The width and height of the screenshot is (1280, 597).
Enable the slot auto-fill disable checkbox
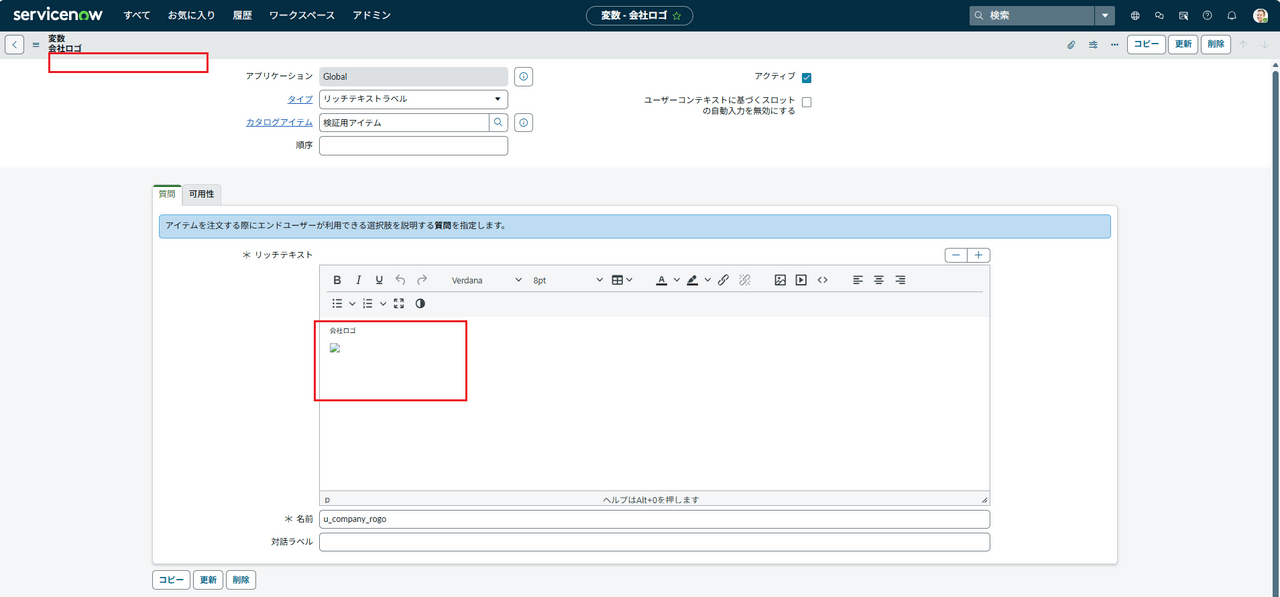(x=806, y=102)
